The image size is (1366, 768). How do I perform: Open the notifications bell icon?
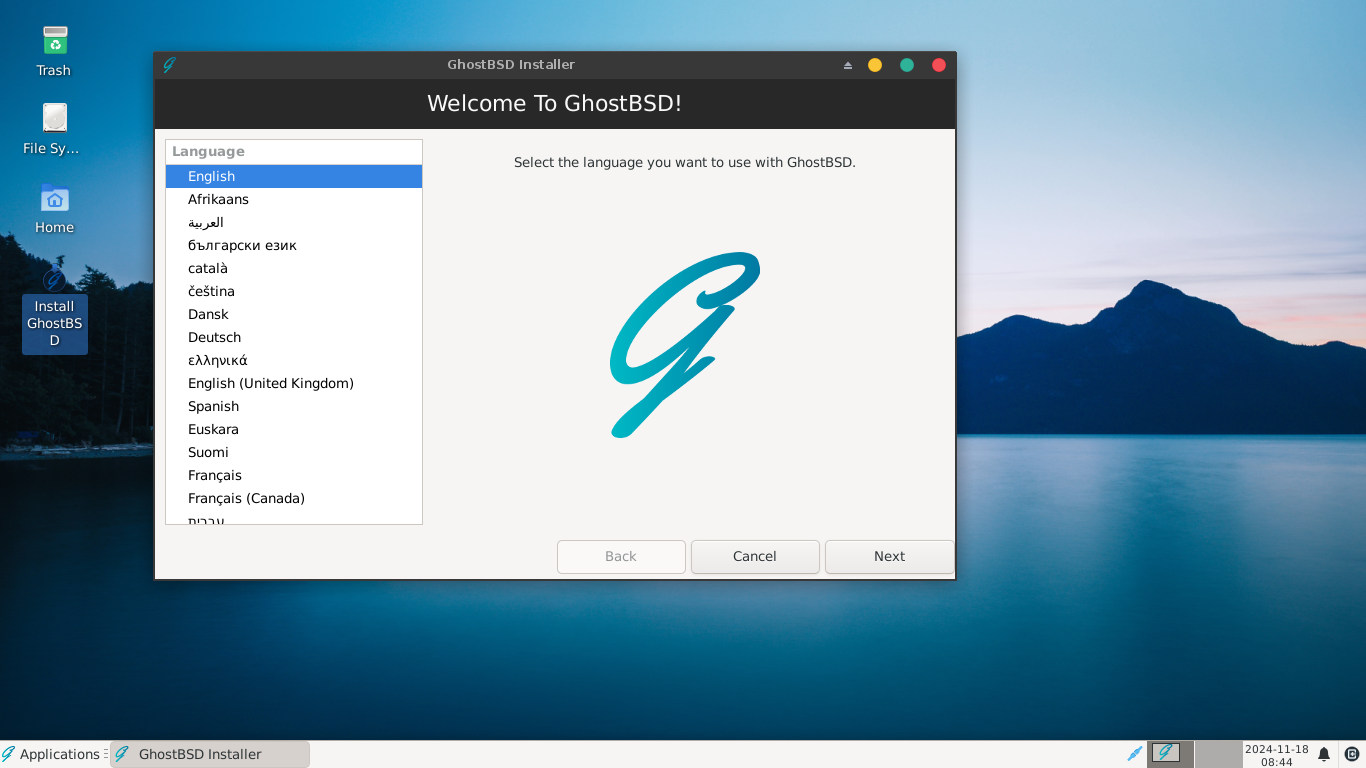[1324, 754]
